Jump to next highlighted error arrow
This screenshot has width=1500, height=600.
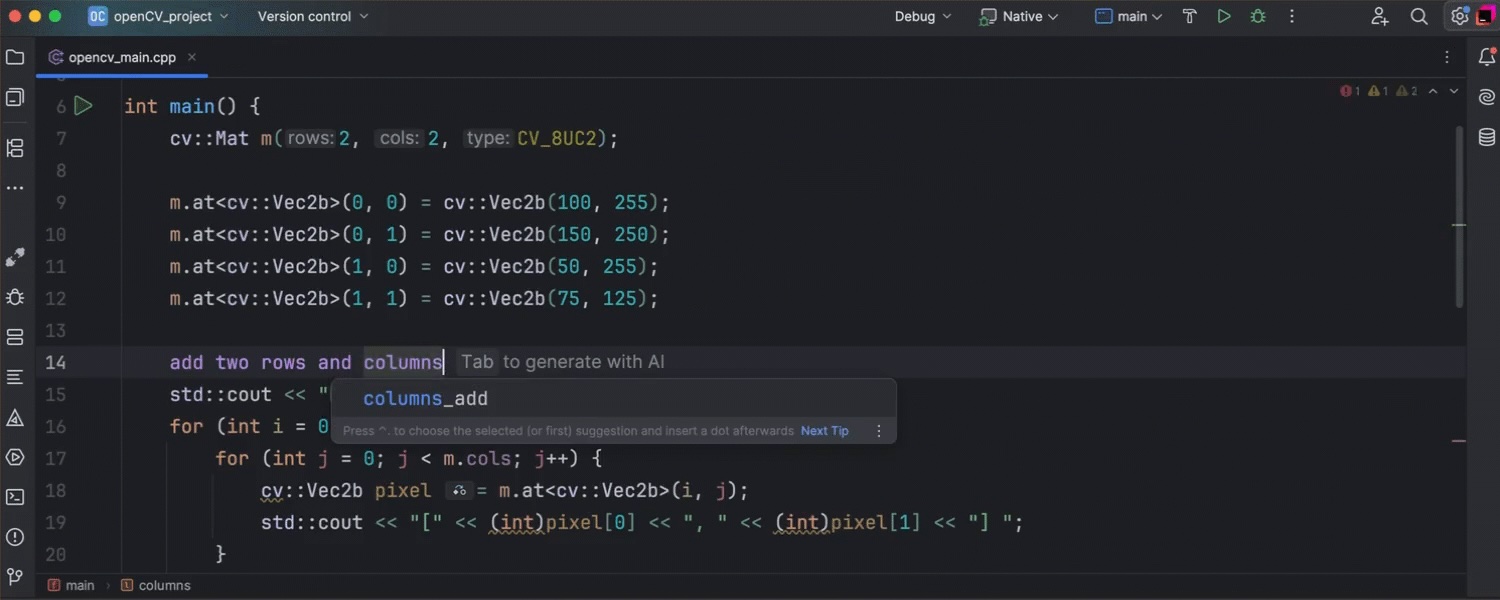(x=1454, y=91)
